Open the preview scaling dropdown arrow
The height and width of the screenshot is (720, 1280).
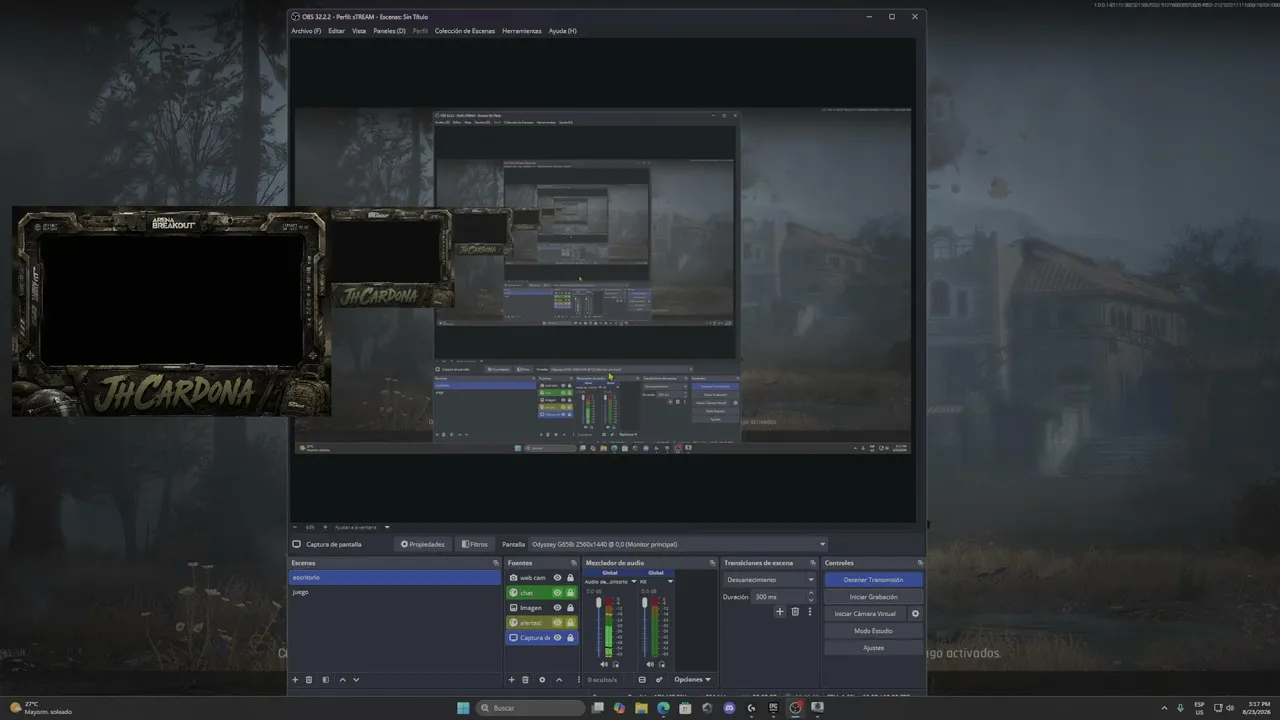point(387,527)
